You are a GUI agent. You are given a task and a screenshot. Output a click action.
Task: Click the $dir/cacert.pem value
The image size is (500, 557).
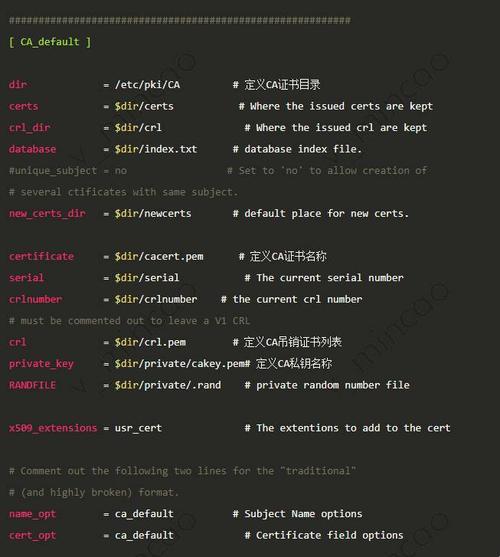tap(159, 256)
